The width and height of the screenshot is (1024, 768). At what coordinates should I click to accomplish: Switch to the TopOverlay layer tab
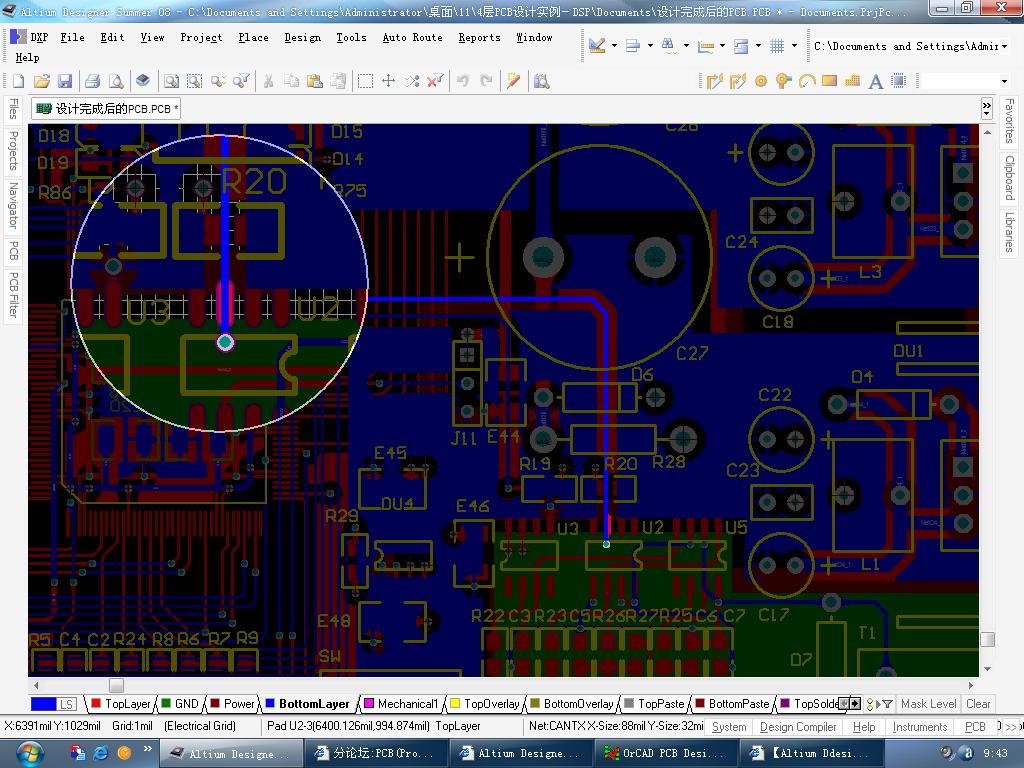(x=489, y=704)
